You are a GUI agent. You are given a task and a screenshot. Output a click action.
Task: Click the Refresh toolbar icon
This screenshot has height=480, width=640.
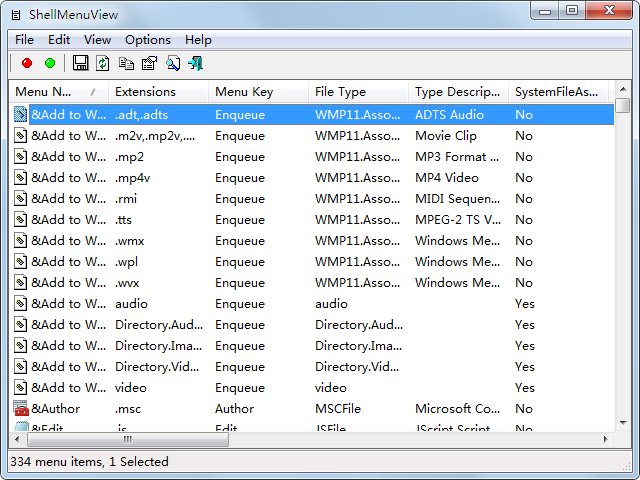point(103,63)
